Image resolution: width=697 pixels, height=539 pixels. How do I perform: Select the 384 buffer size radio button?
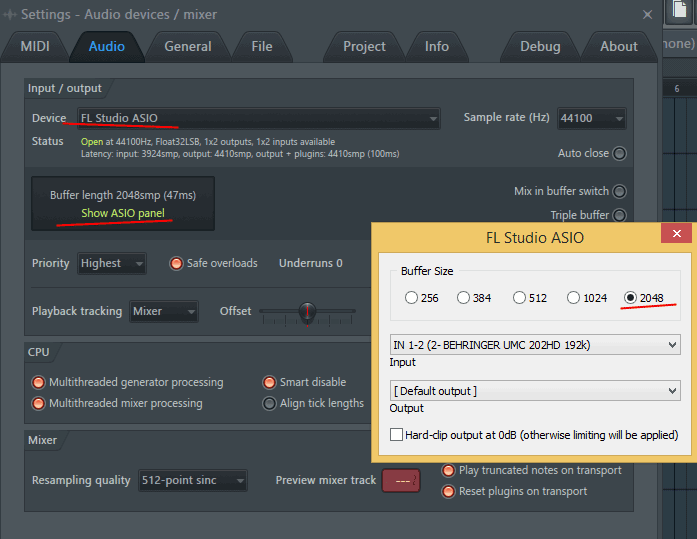pos(463,298)
